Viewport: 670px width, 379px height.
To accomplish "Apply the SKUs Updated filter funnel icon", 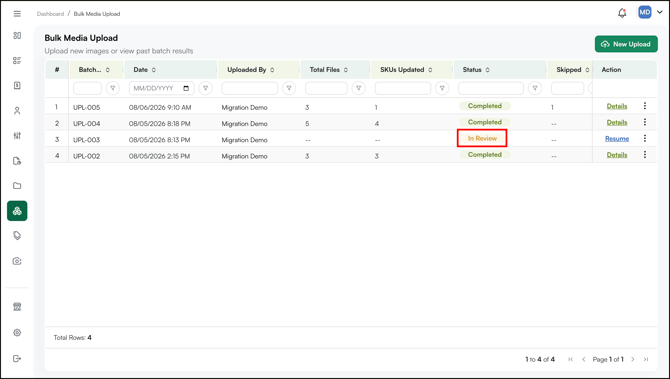I will point(442,88).
